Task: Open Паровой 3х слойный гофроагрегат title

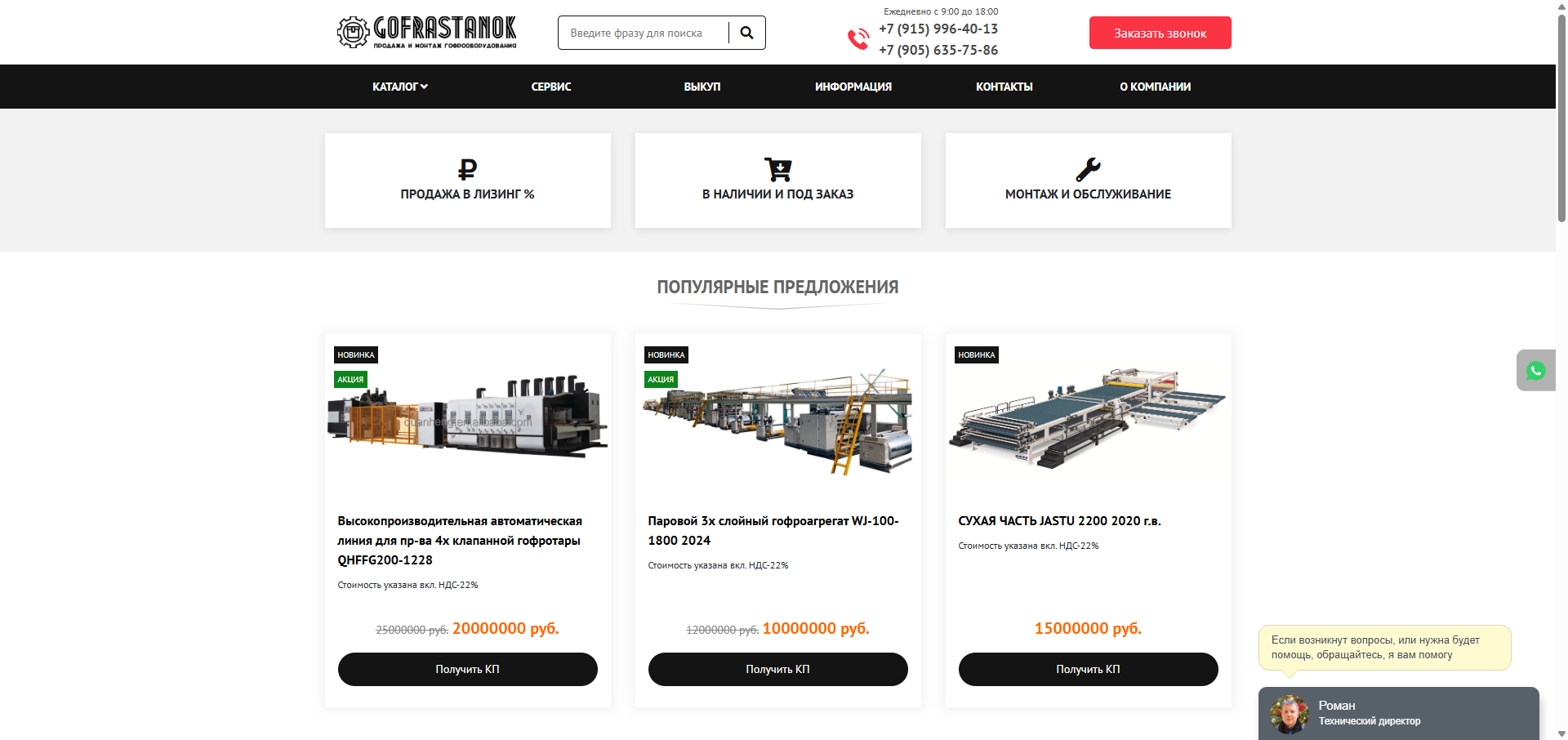Action: click(x=773, y=530)
